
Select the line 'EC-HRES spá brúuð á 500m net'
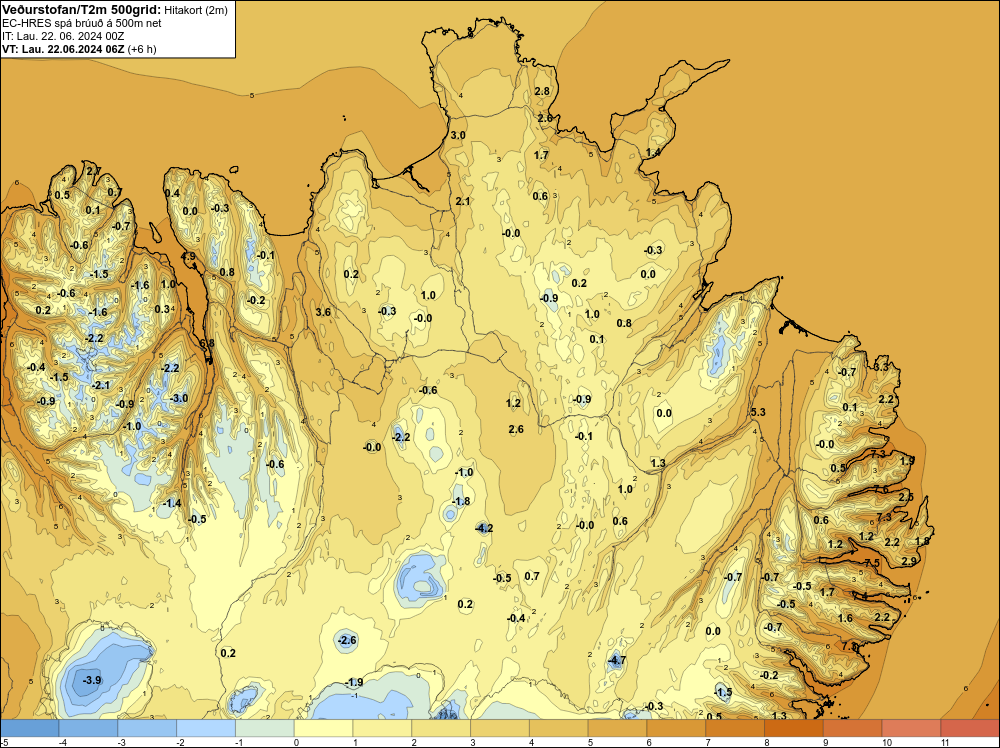point(82,23)
